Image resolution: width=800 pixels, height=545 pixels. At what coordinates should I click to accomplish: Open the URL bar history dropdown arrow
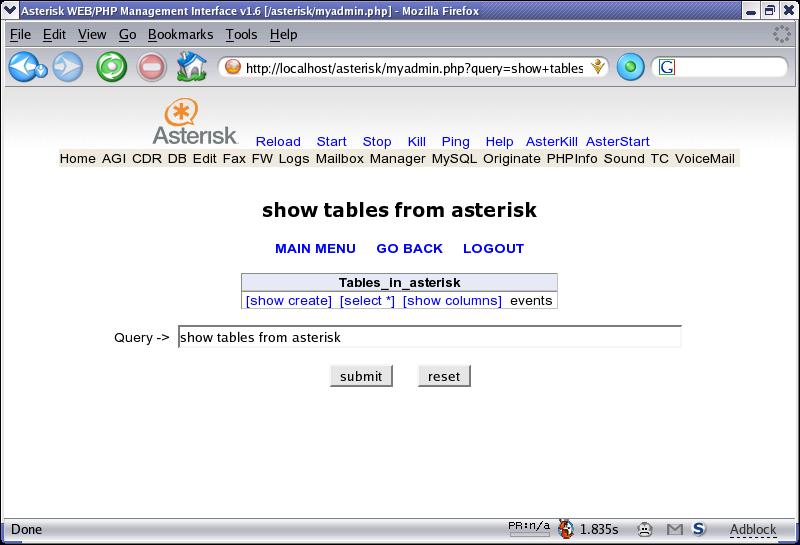point(598,67)
